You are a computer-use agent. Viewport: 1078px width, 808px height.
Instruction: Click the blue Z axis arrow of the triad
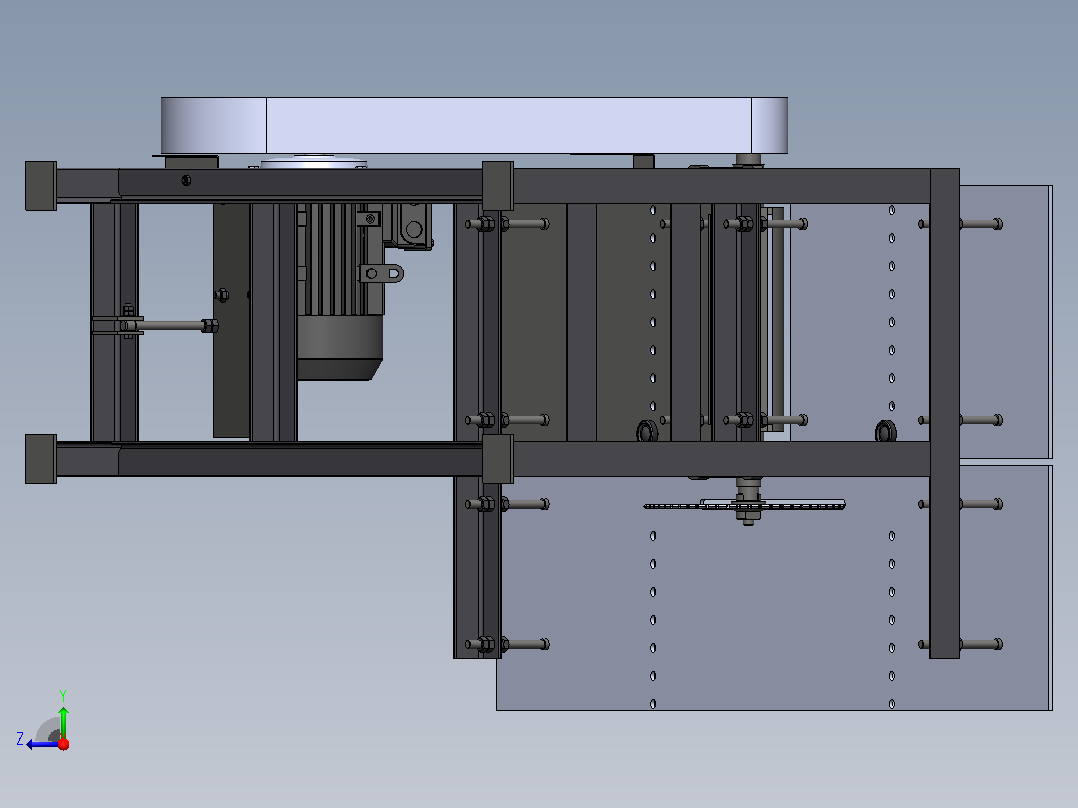click(x=41, y=744)
